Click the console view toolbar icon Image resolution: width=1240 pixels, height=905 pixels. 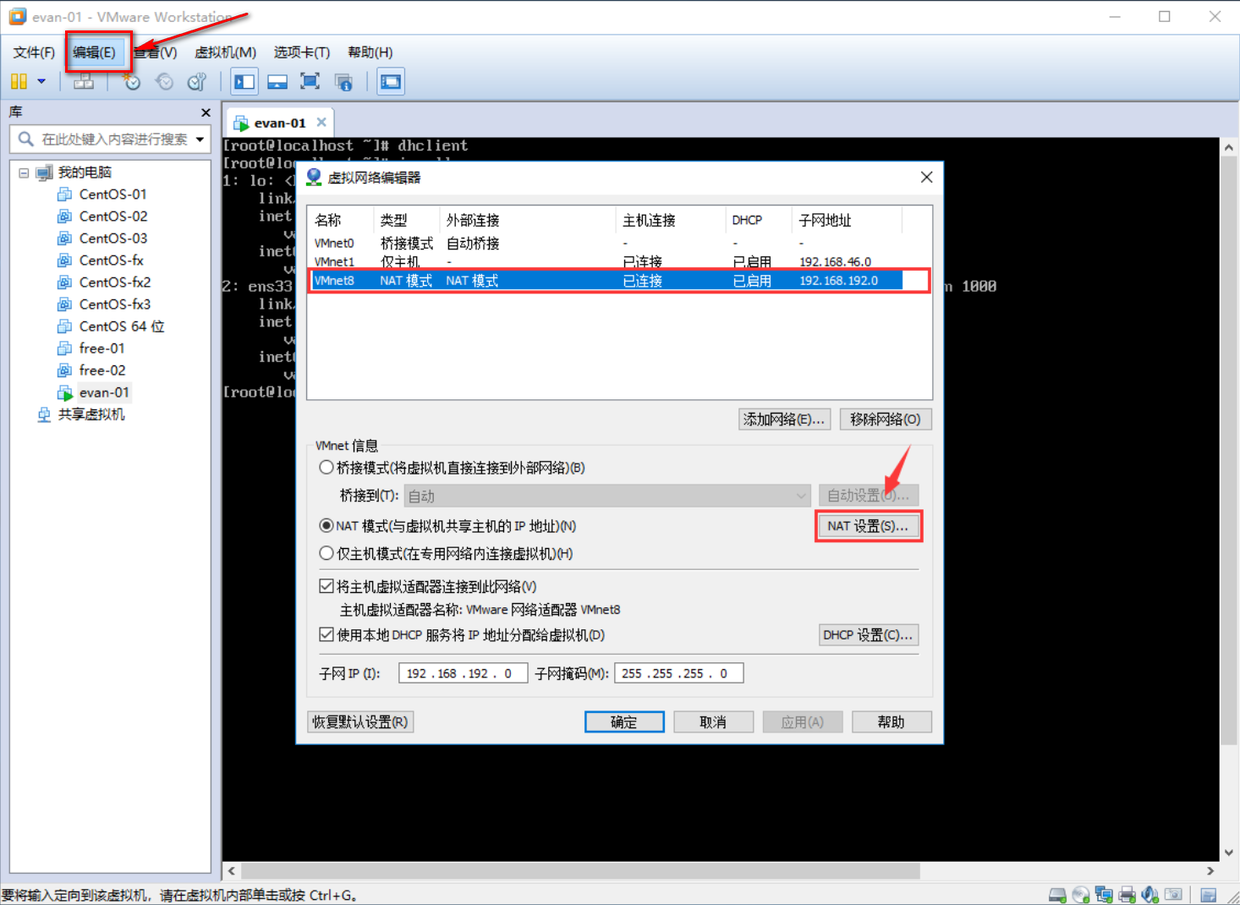(390, 82)
